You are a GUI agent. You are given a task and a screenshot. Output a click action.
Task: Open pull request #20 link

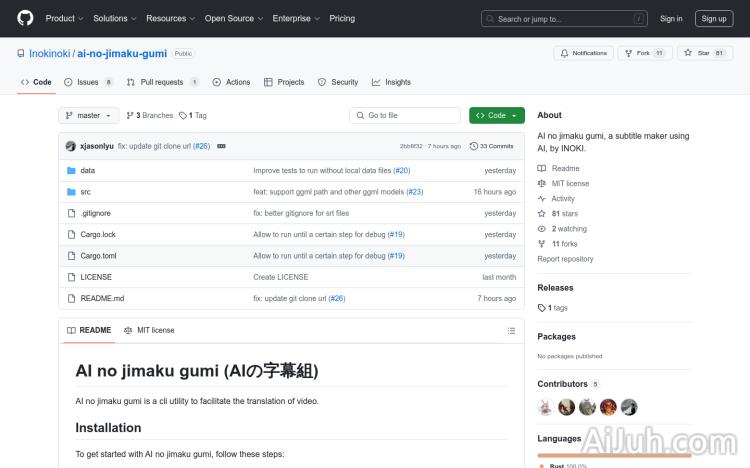click(401, 170)
